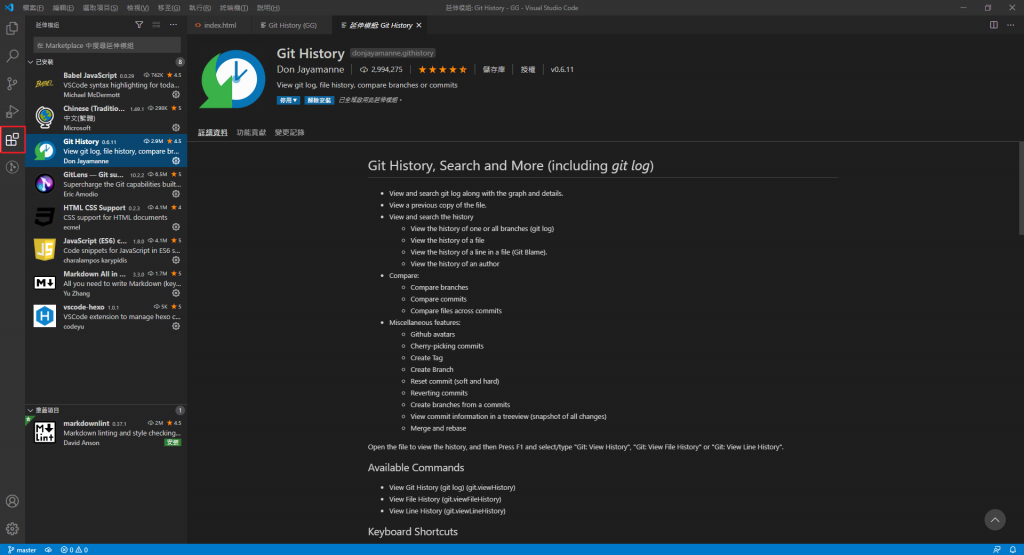Install the markdownlint extension
This screenshot has height=555, width=1024.
[x=172, y=442]
